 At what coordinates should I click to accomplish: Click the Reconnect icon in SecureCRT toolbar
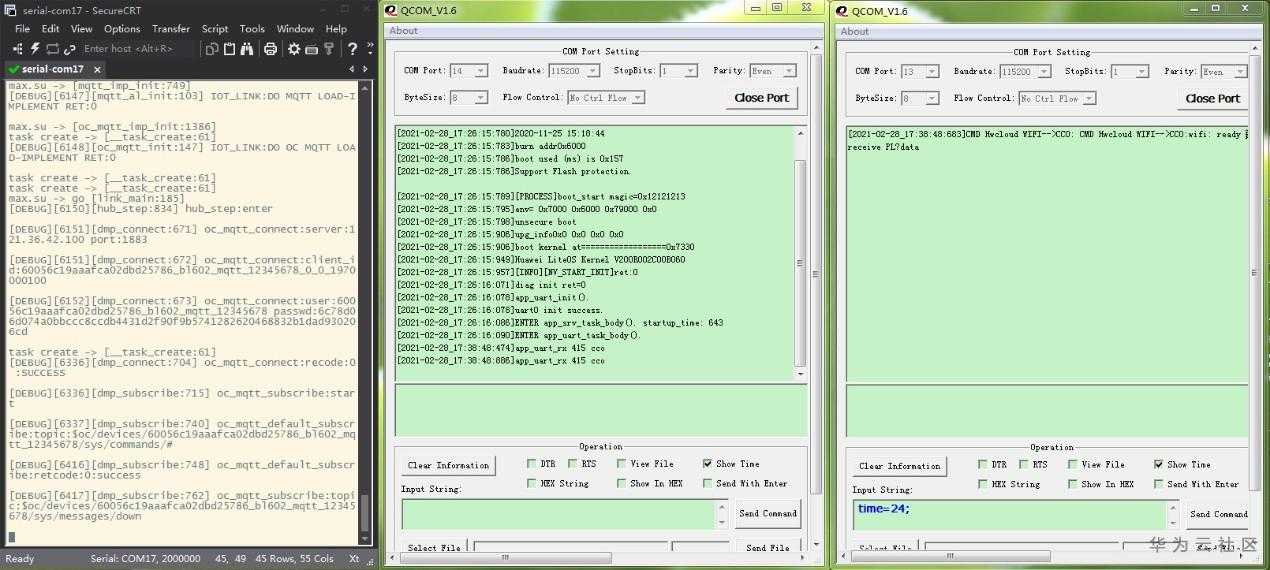coord(52,48)
